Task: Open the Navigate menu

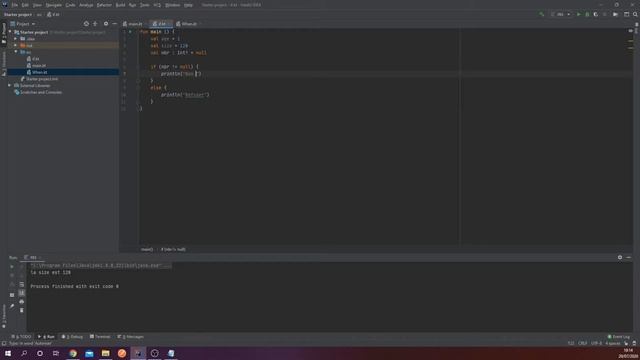Action: (53, 5)
